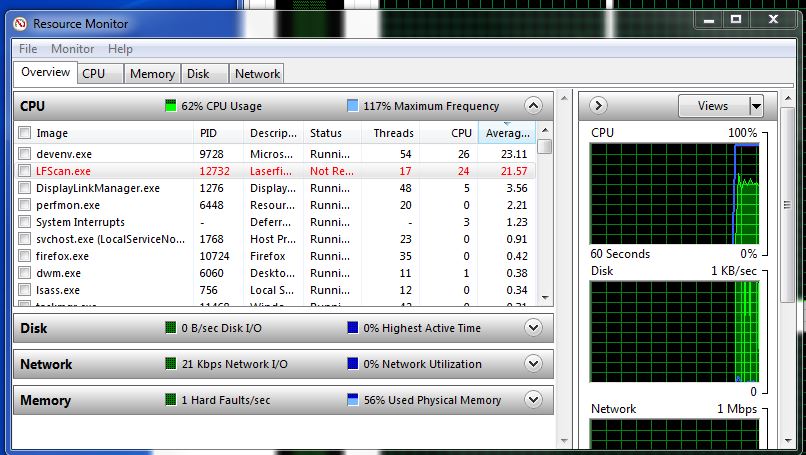The image size is (806, 455).
Task: Click the blue Maximum Frequency indicator square
Action: coord(353,106)
